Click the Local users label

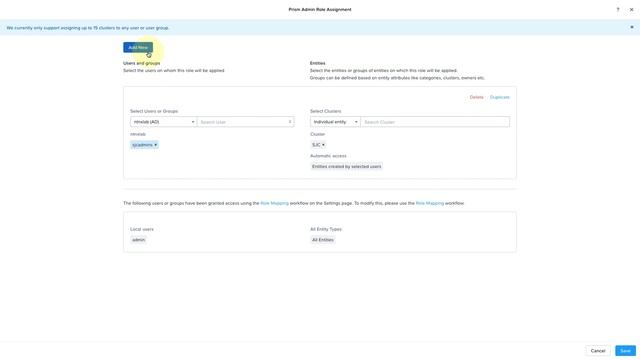[x=142, y=229]
